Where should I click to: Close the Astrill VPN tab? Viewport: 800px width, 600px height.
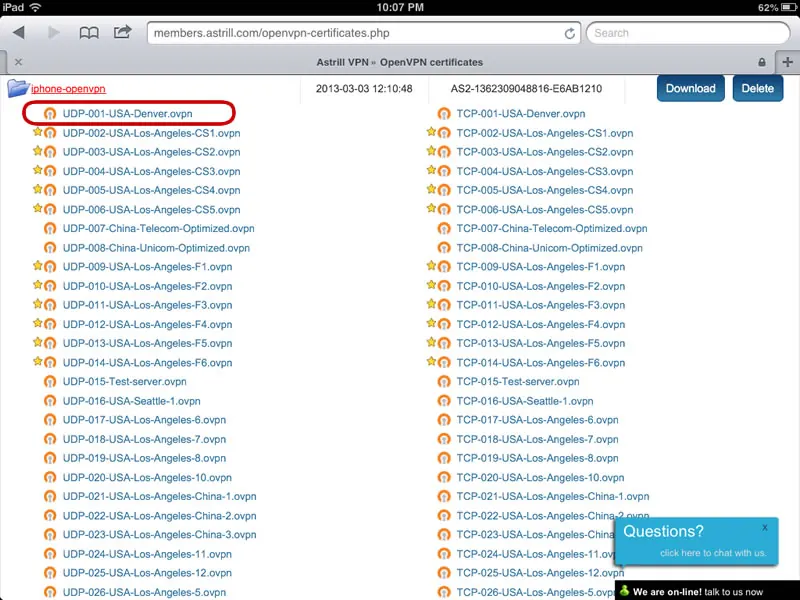point(18,62)
